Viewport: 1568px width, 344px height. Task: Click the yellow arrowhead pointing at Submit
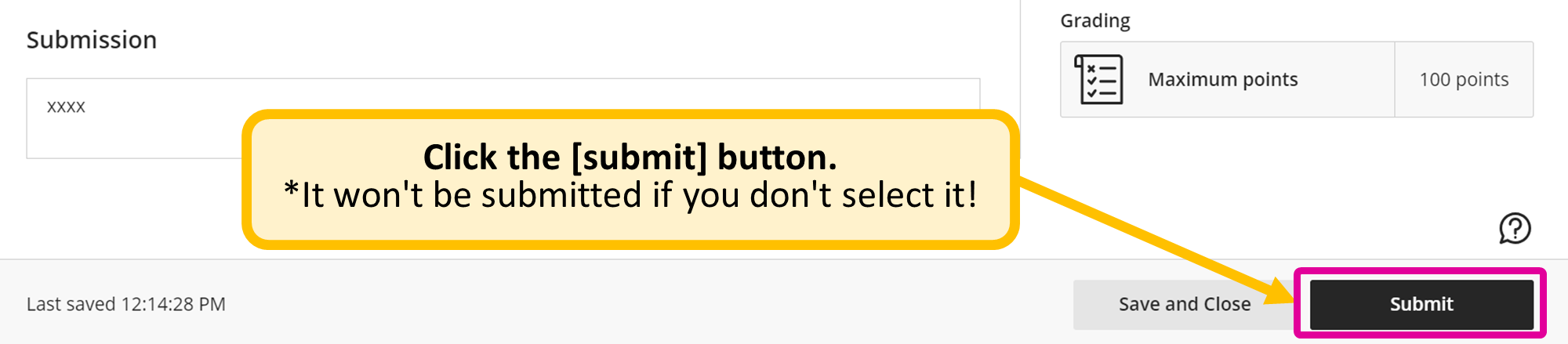point(1279,291)
